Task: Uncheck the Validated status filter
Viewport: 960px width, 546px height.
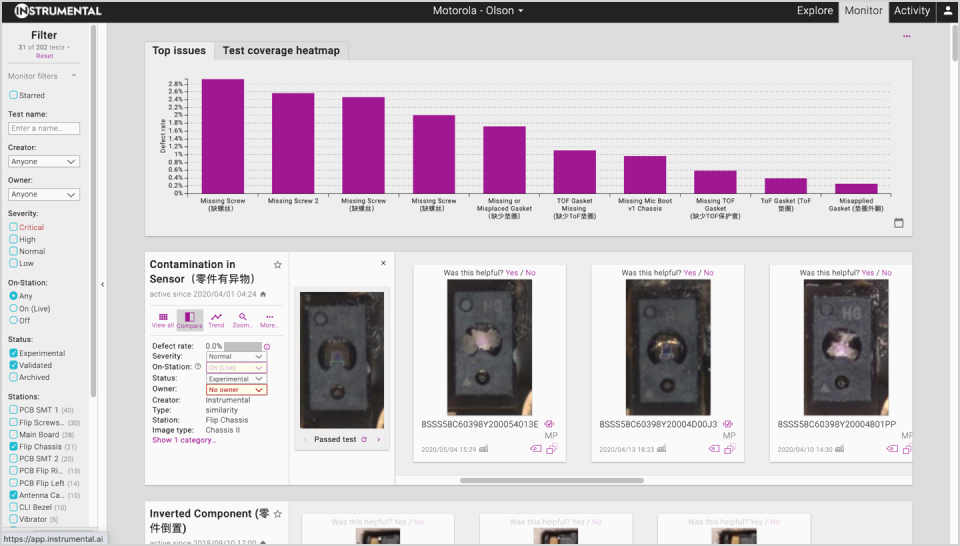Action: pyautogui.click(x=14, y=365)
